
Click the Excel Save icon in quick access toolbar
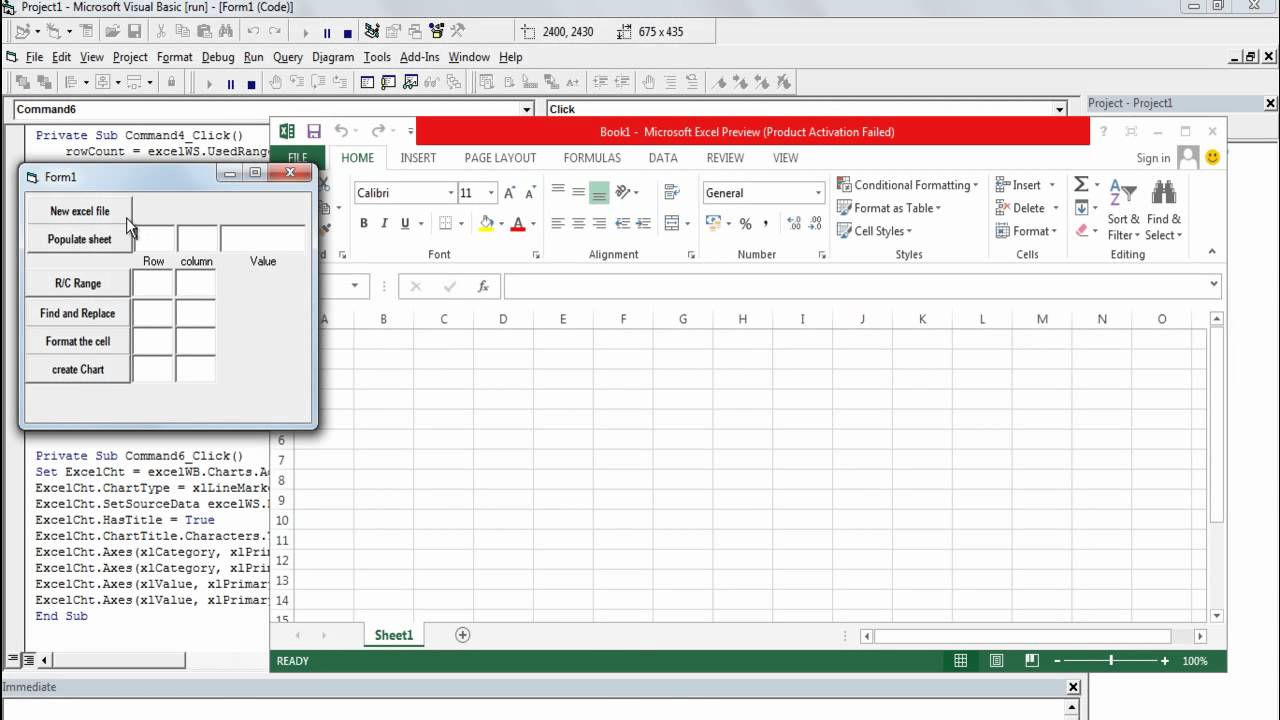click(x=314, y=131)
